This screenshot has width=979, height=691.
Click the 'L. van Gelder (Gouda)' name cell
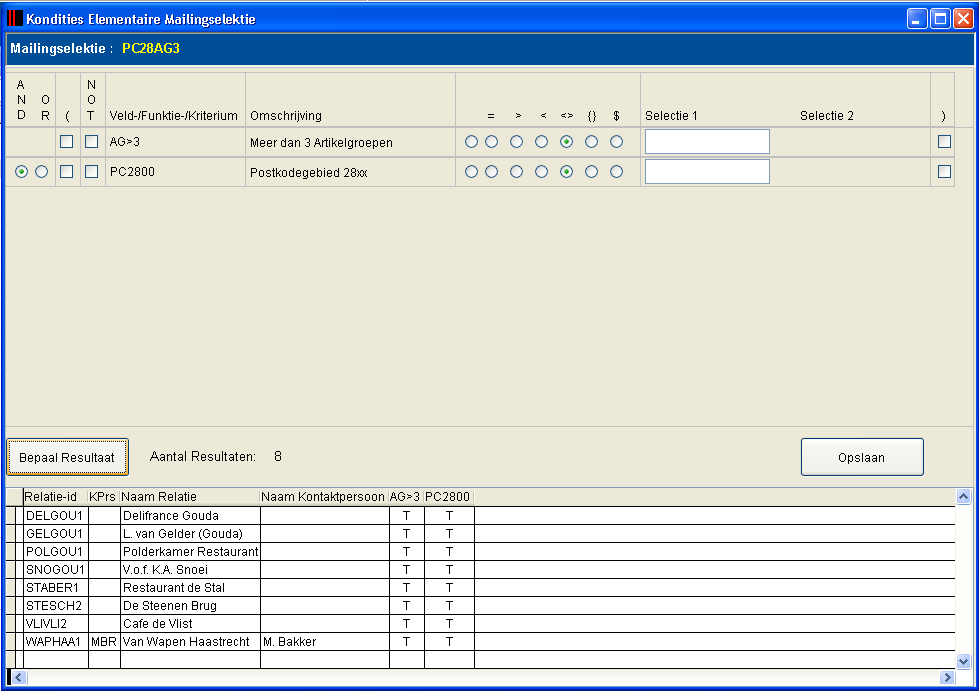pos(190,534)
